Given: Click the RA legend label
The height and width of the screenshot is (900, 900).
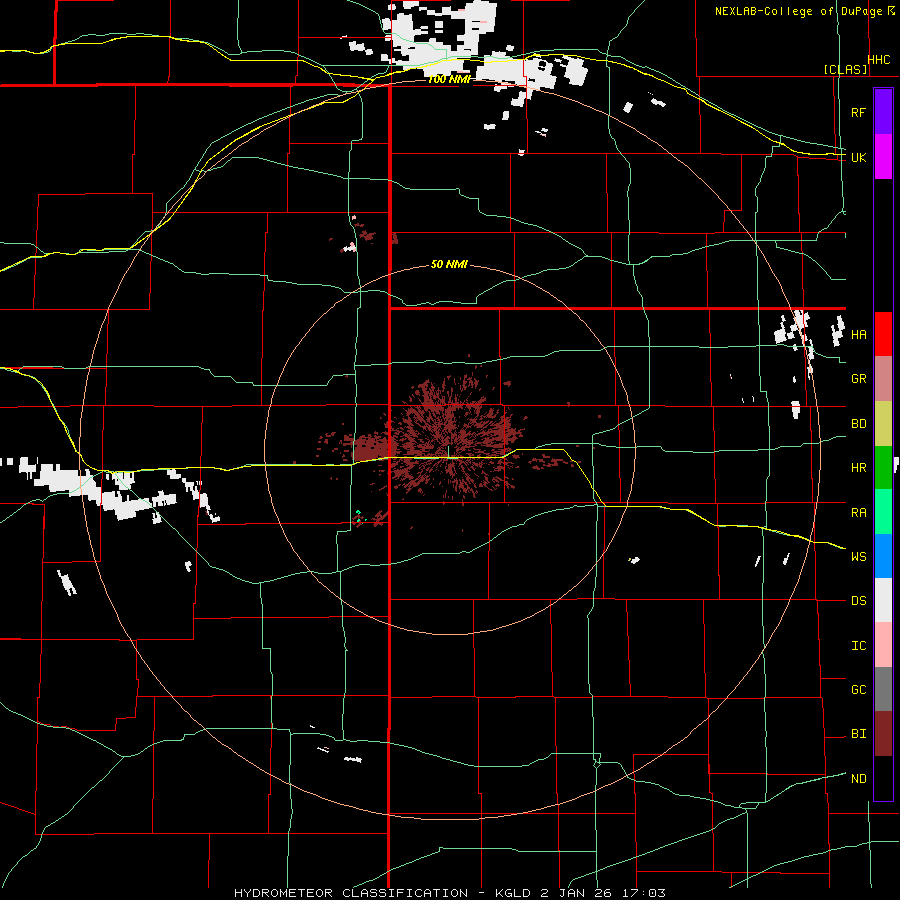Looking at the screenshot, I should click(x=858, y=512).
